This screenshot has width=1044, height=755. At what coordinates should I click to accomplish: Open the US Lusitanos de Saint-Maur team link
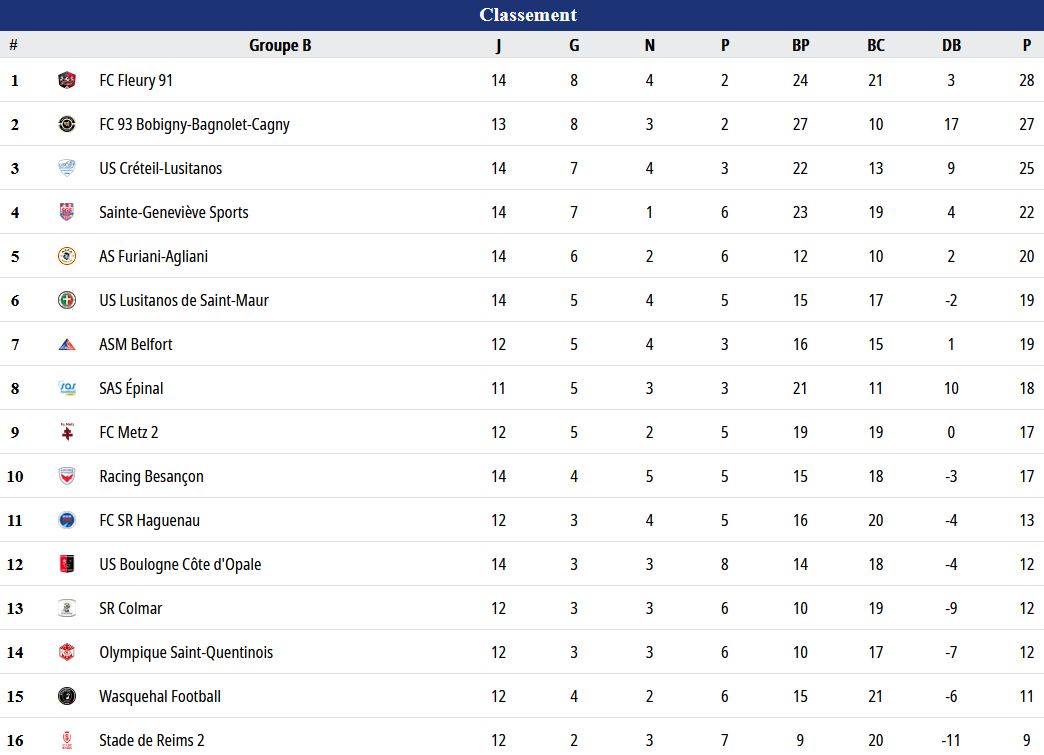coord(184,300)
